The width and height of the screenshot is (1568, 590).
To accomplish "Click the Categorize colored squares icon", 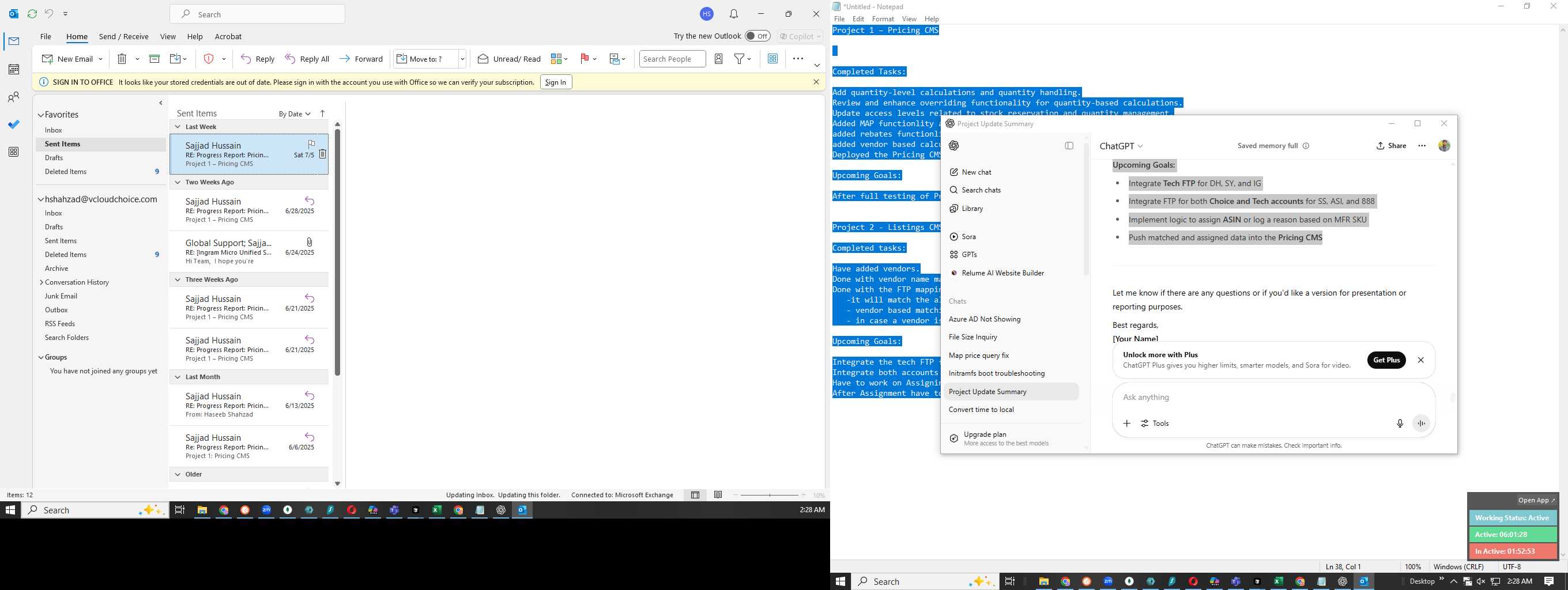I will click(x=556, y=59).
